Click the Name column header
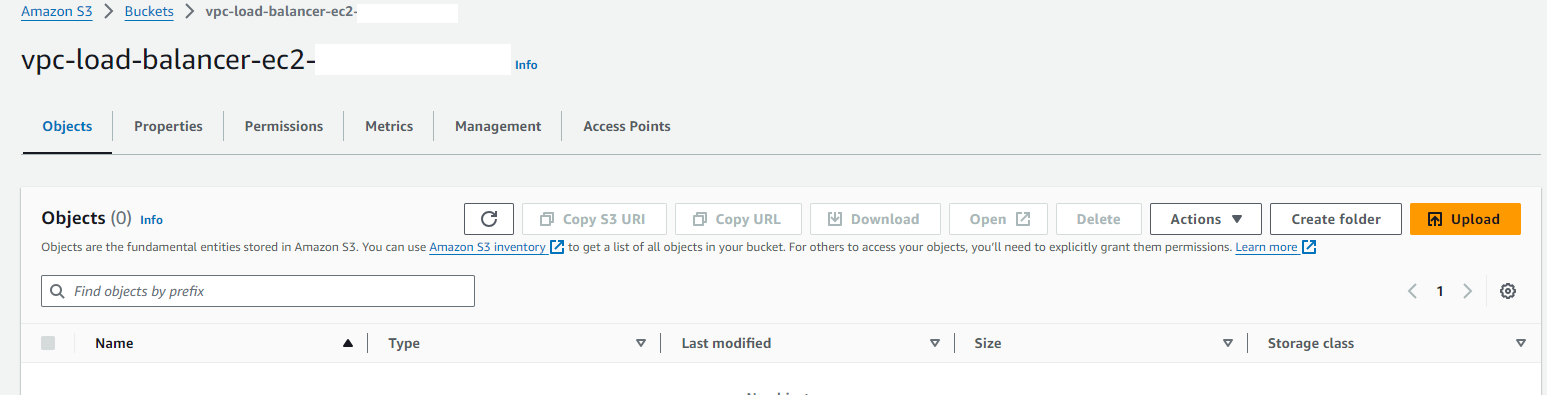 tap(114, 343)
